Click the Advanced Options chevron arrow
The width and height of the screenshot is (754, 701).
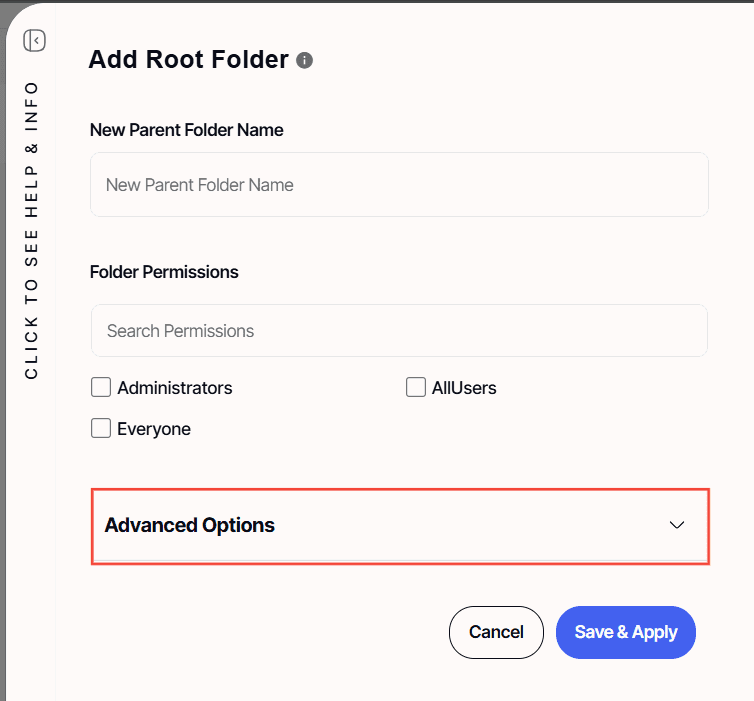(677, 525)
